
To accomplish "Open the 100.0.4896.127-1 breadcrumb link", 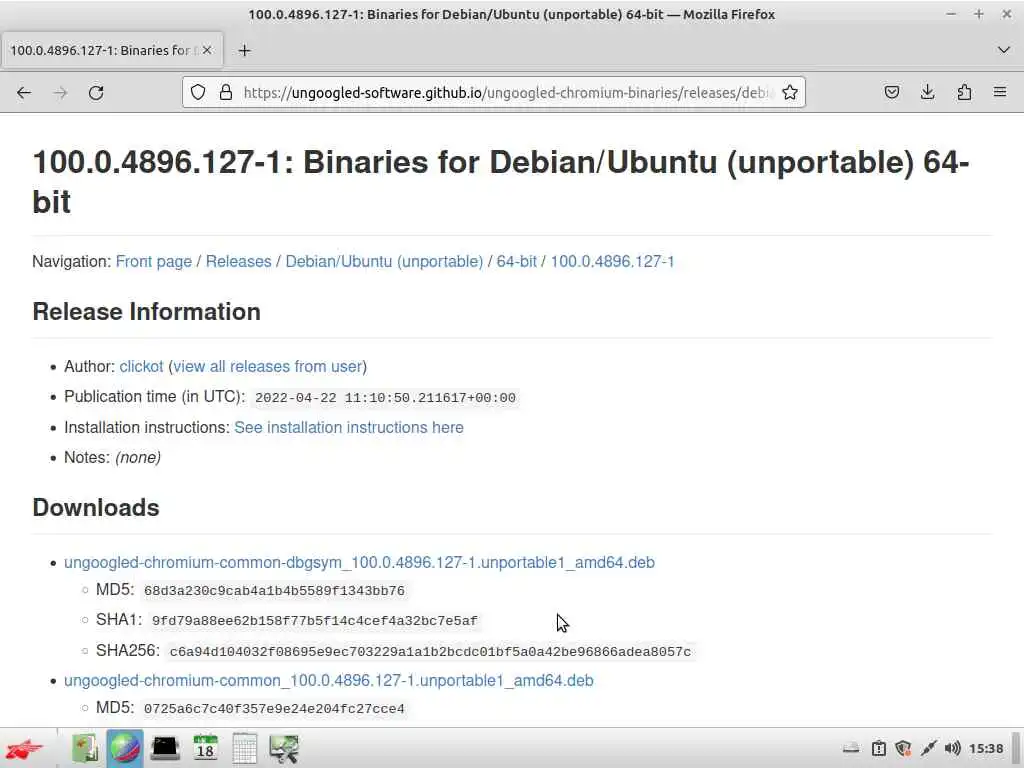I will click(612, 261).
